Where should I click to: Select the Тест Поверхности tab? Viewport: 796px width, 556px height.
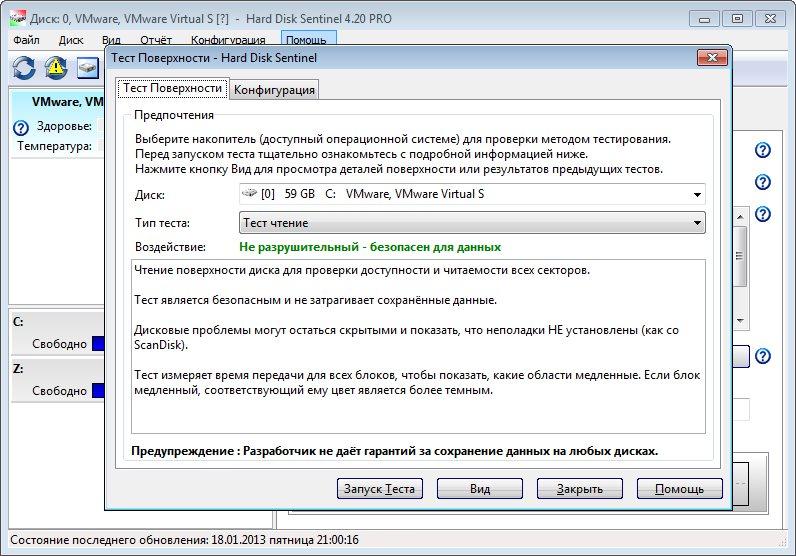(173, 88)
